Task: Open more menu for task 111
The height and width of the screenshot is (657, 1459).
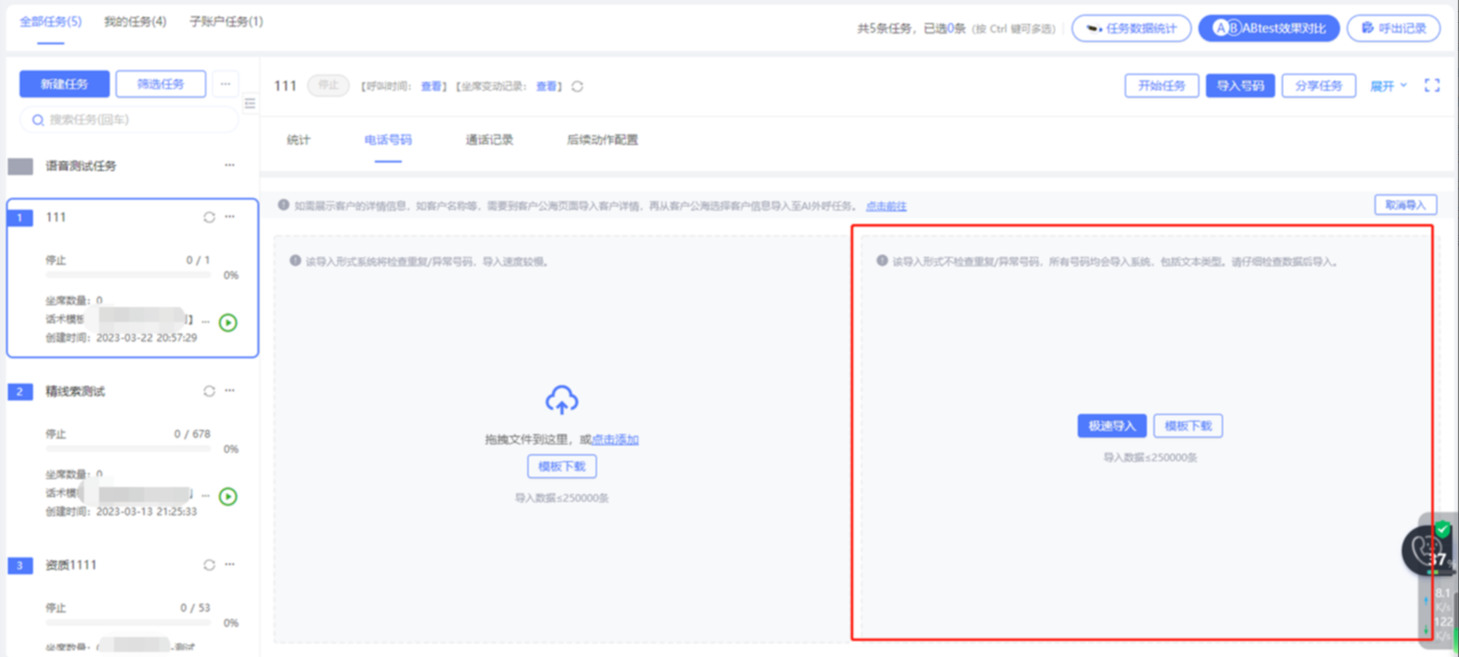Action: tap(230, 217)
